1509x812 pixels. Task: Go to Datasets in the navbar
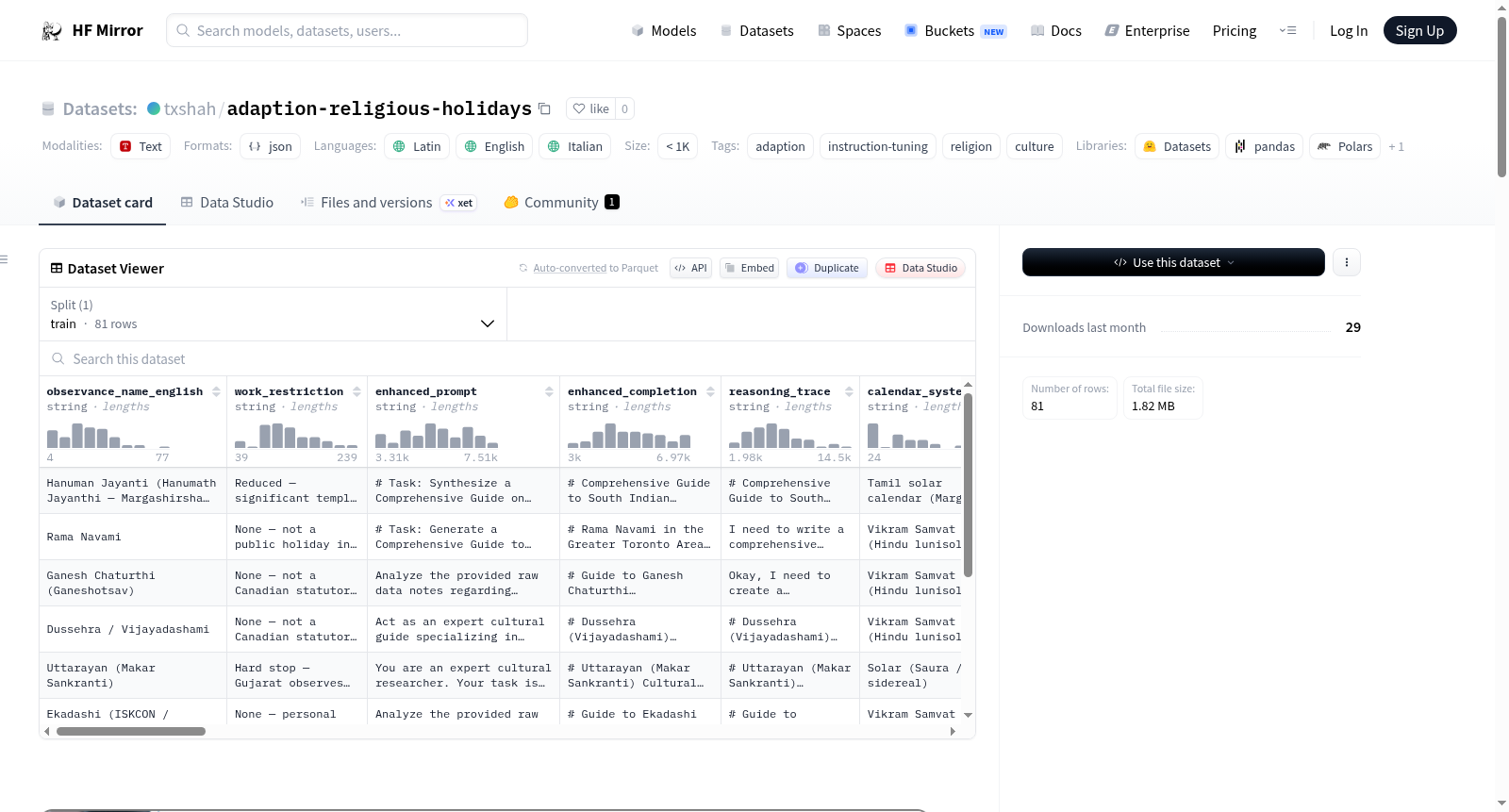[757, 30]
